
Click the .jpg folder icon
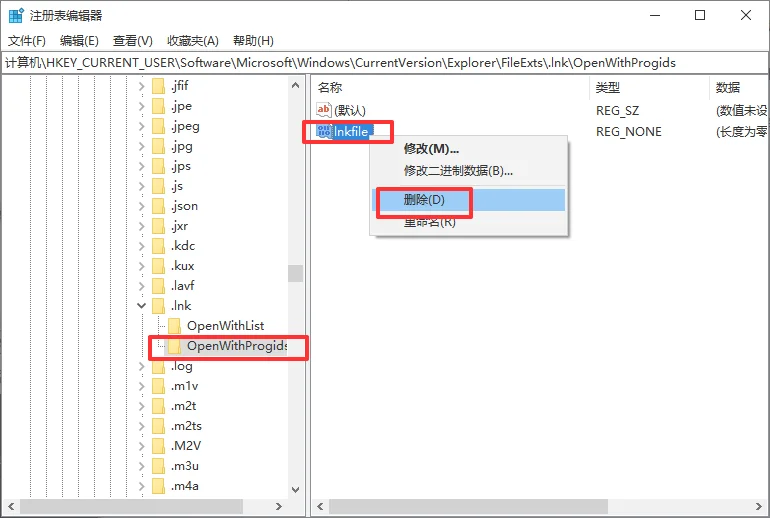pyautogui.click(x=158, y=146)
